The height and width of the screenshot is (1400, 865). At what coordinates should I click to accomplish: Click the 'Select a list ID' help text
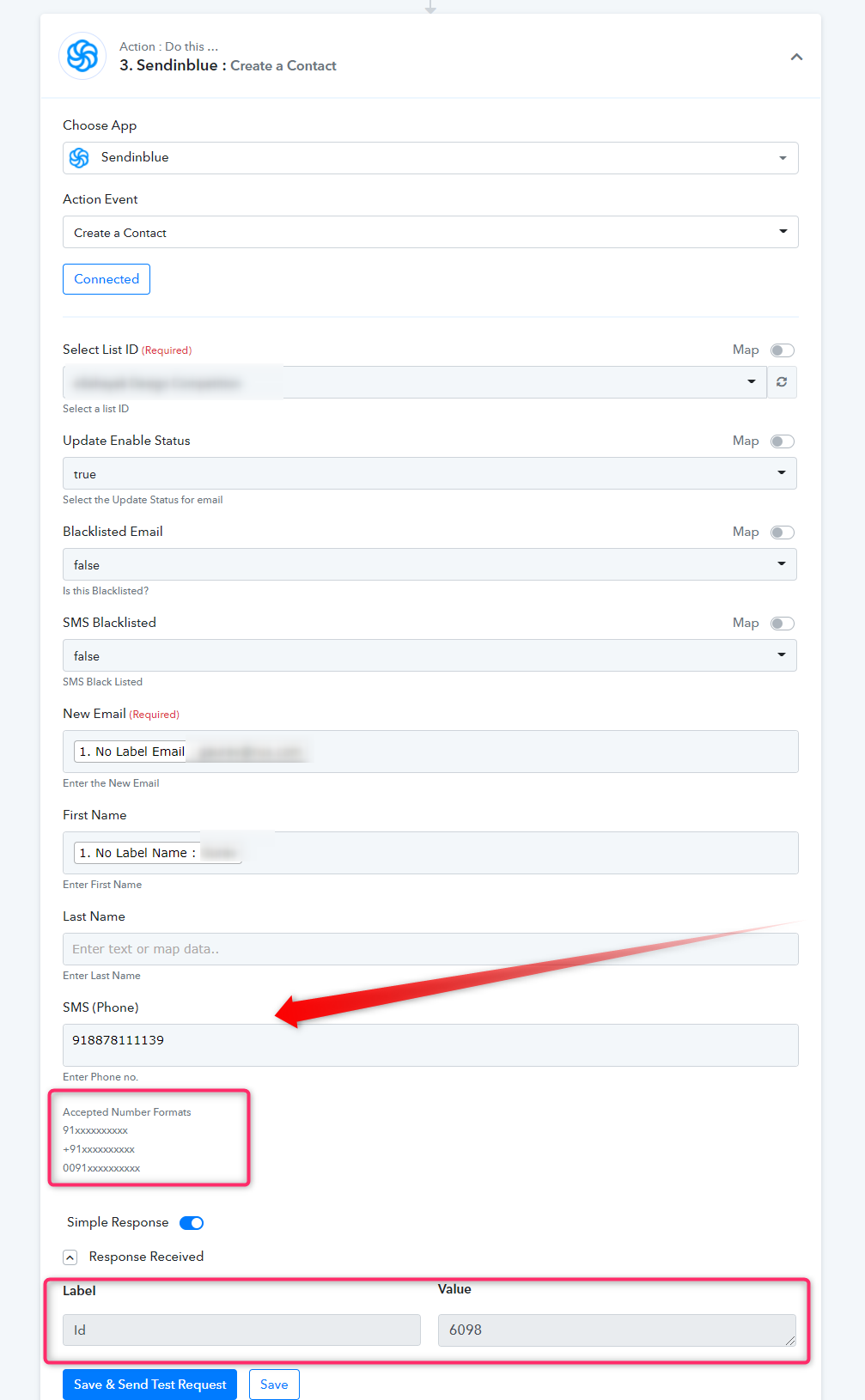point(95,409)
